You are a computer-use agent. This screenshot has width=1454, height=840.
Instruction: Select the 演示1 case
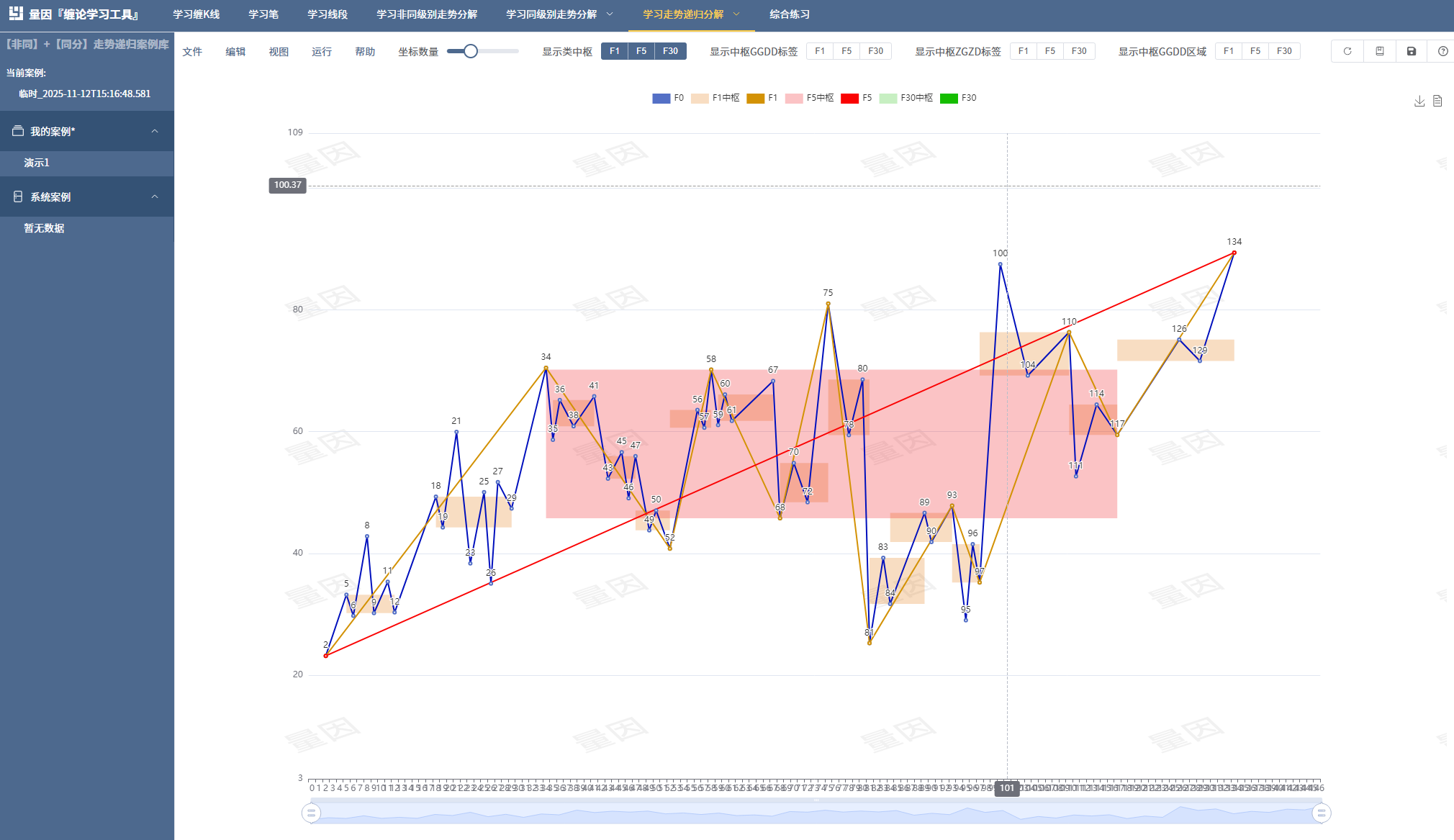(37, 163)
